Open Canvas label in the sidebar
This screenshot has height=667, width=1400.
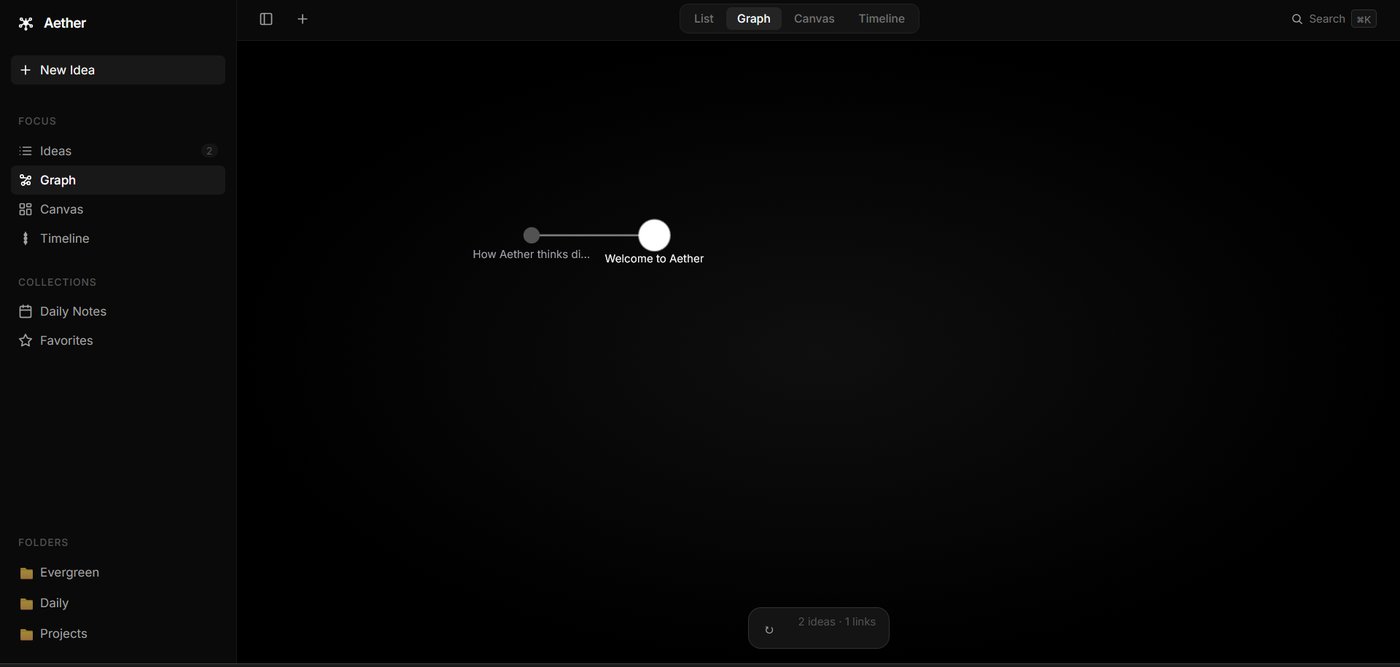tap(61, 210)
